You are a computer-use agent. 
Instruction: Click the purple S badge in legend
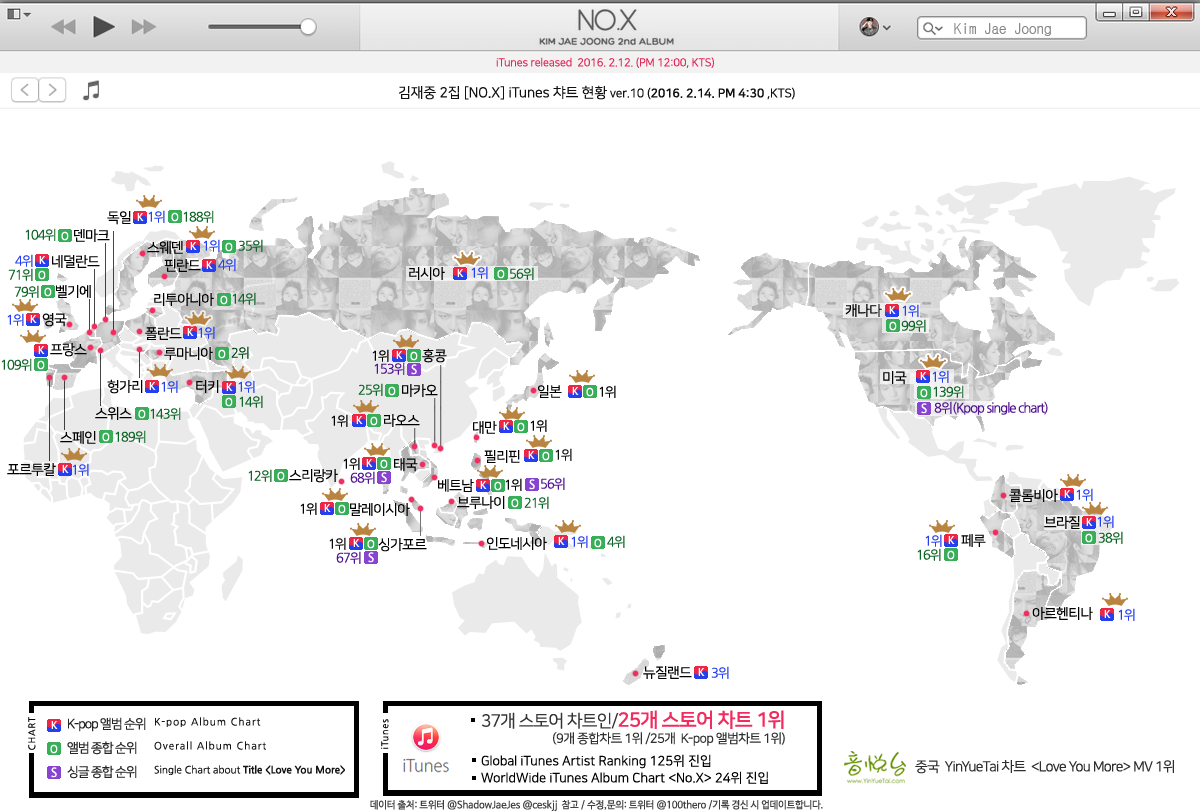coord(54,771)
